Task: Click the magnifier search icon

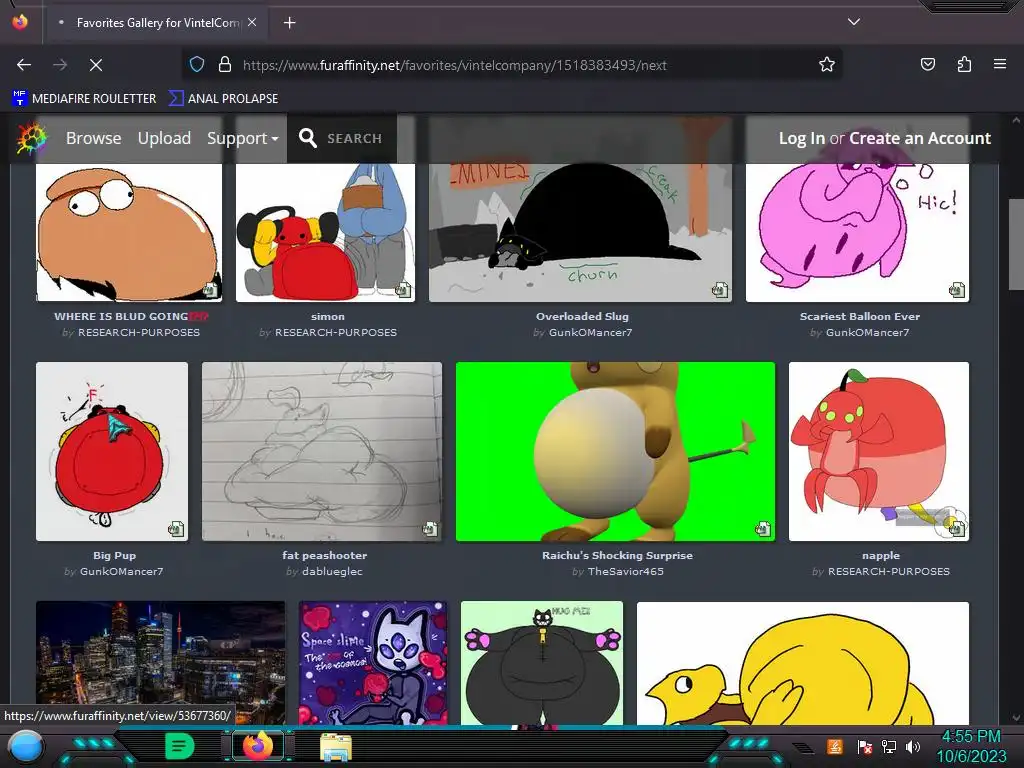Action: [308, 138]
